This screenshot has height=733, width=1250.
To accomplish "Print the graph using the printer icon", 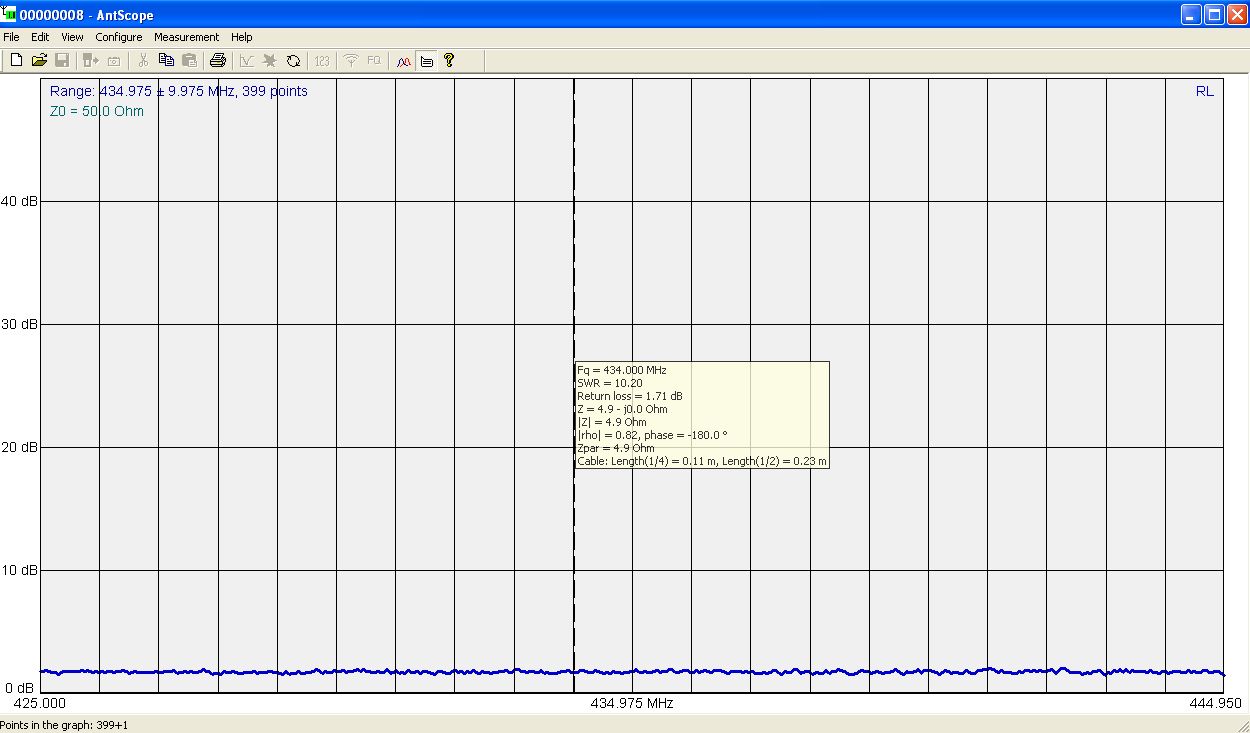I will click(x=218, y=61).
